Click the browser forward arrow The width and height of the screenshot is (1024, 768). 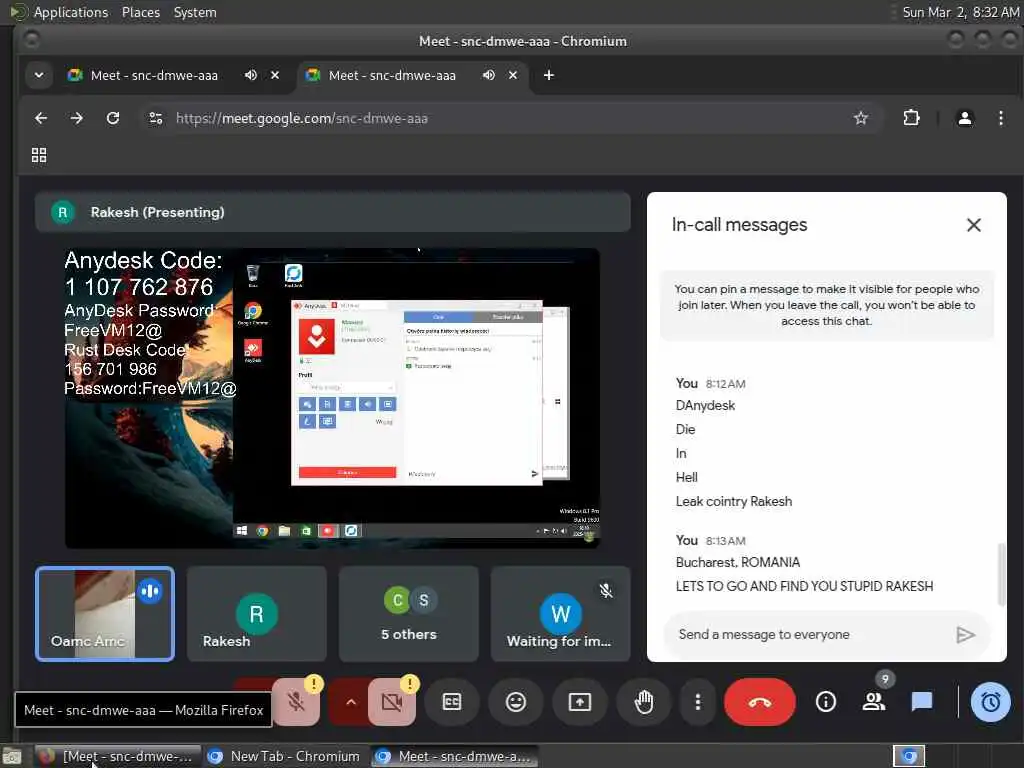pos(77,118)
